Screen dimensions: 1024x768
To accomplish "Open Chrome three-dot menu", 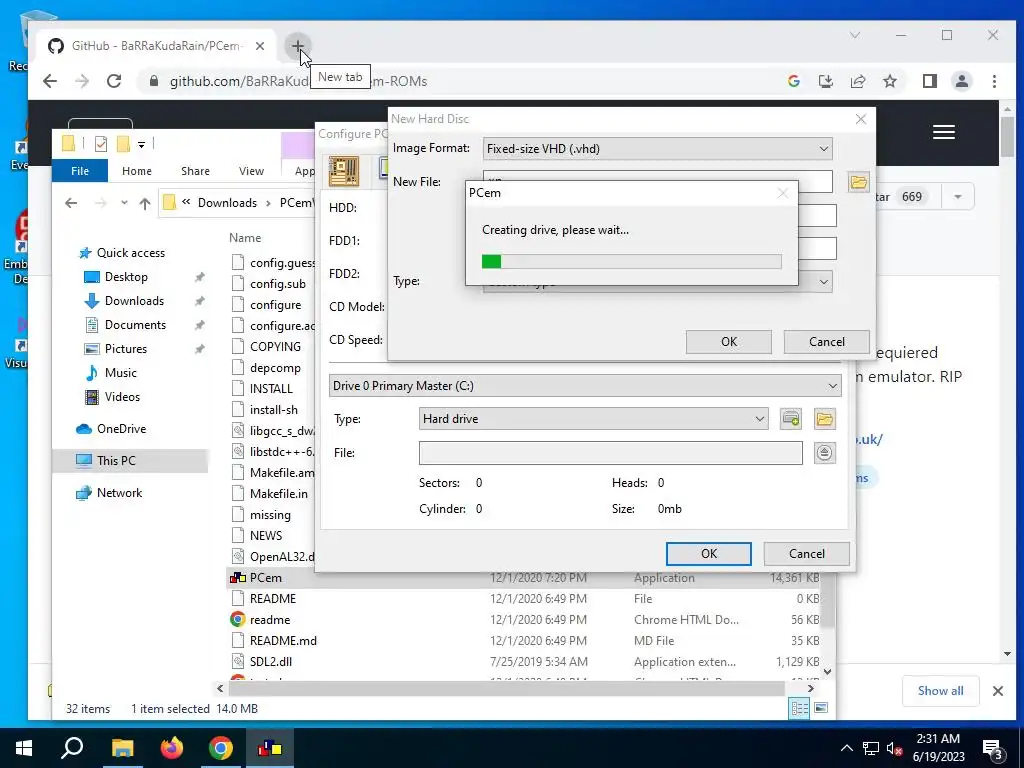I will pos(994,81).
